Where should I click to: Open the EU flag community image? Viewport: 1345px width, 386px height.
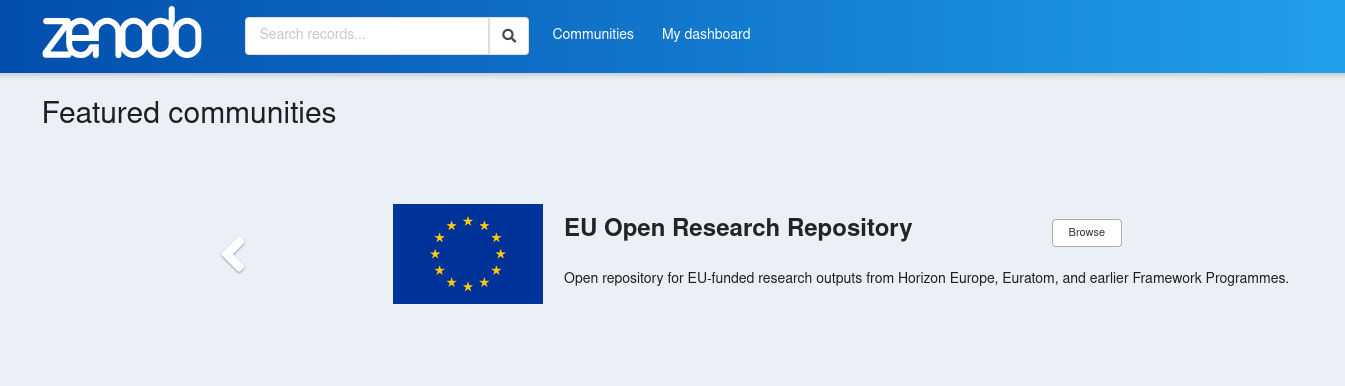coord(468,254)
